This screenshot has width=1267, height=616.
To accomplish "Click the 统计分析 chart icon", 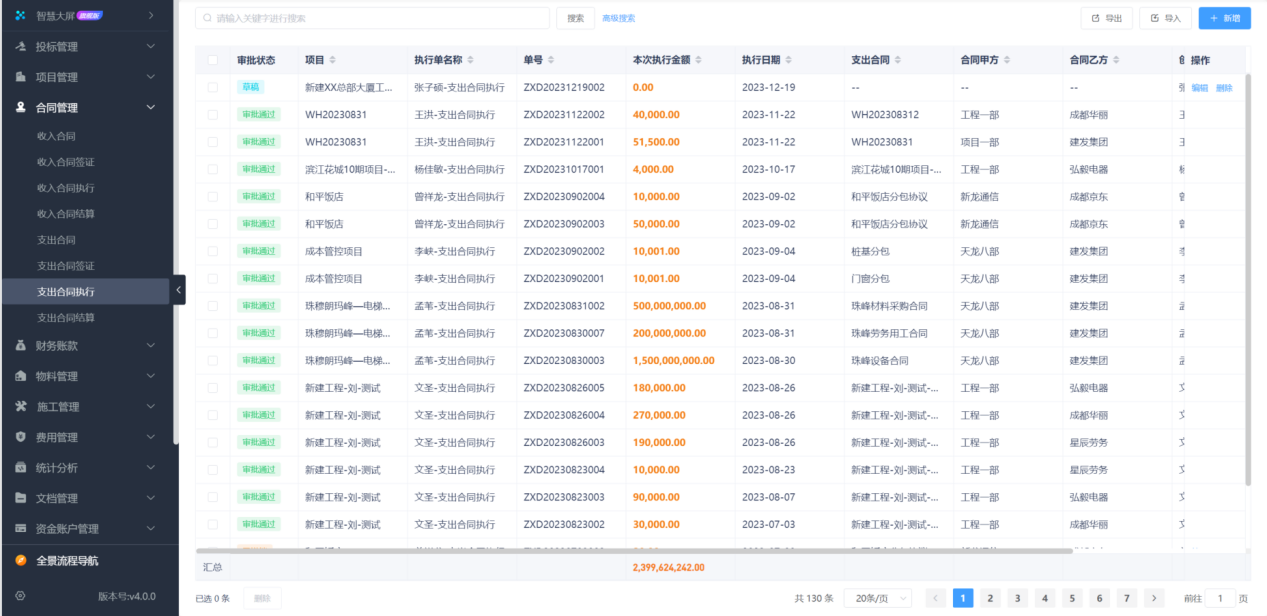I will [21, 468].
